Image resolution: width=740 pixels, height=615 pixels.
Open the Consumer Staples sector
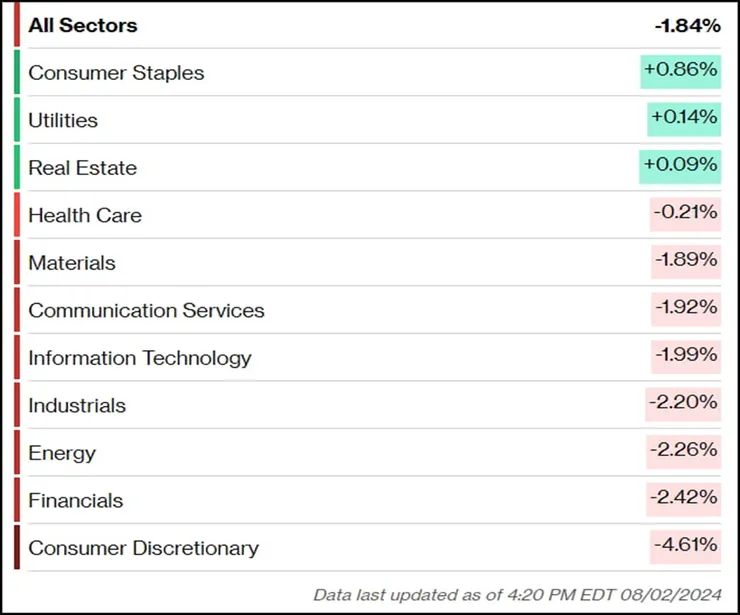click(116, 73)
